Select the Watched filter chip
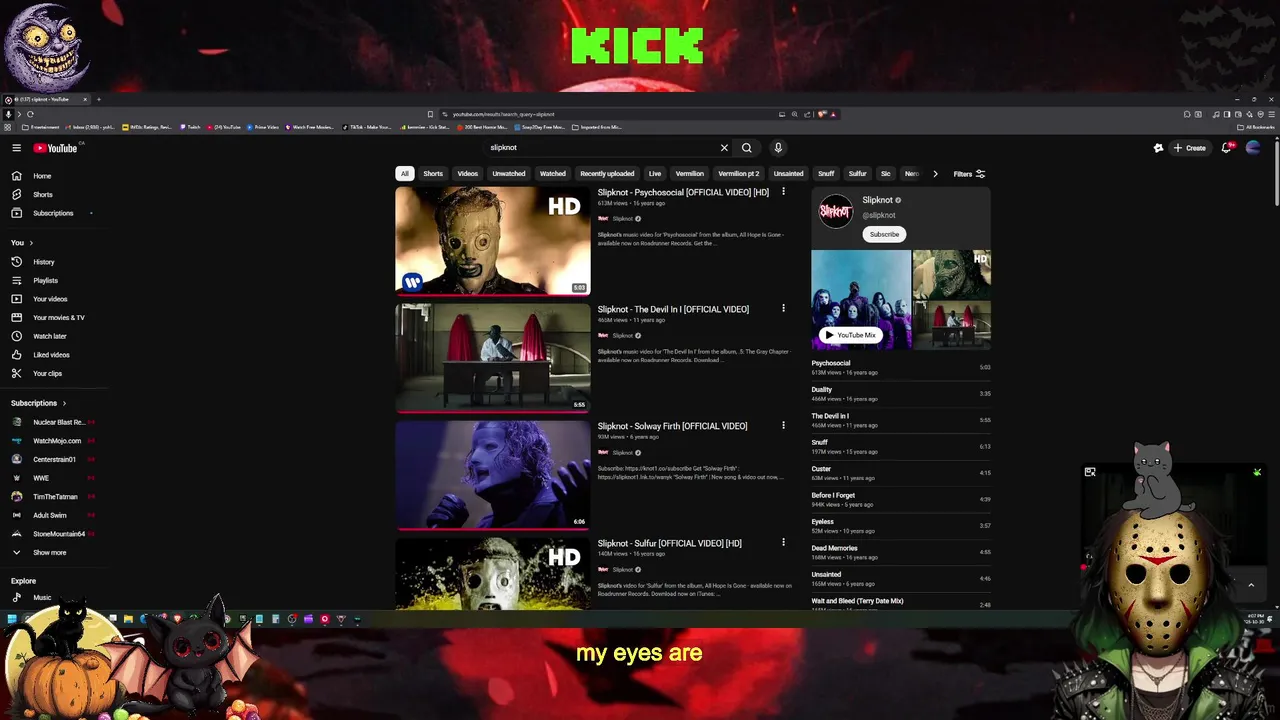The width and height of the screenshot is (1280, 720). 553,174
